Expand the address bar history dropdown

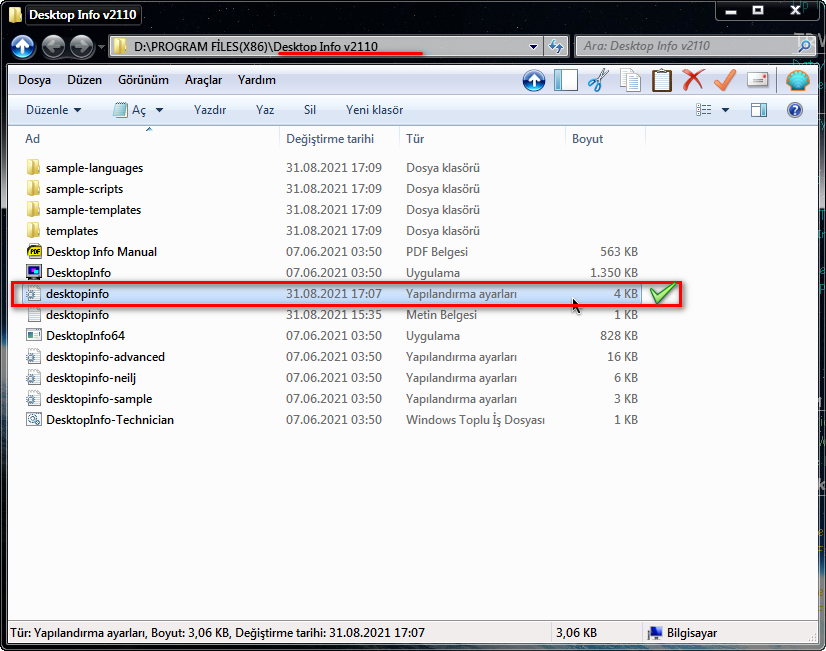(x=534, y=47)
